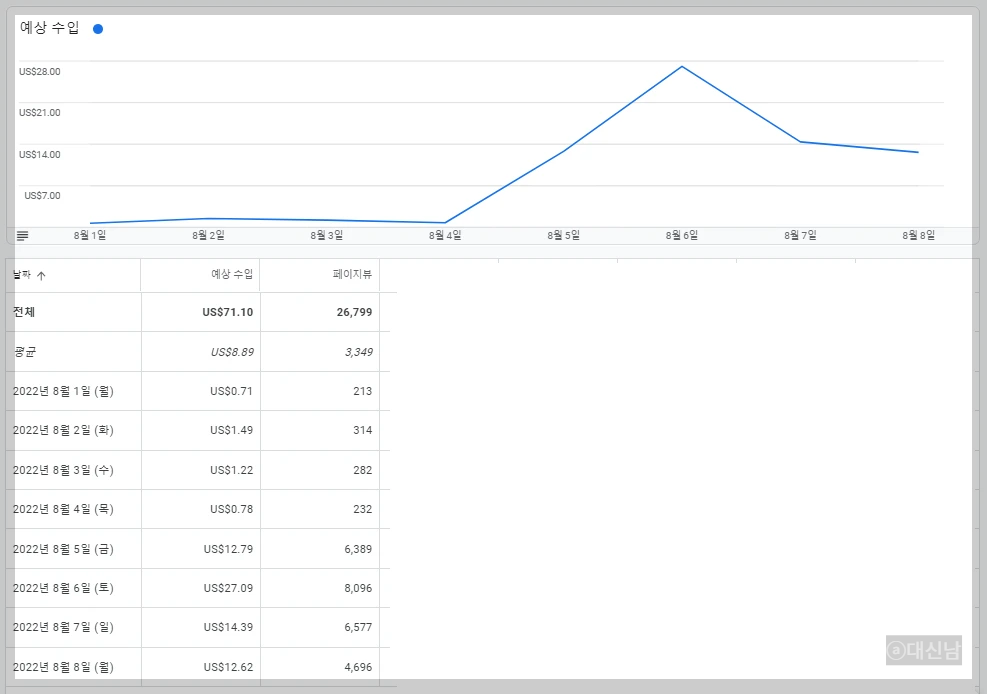Select total revenue US$71.10
Image resolution: width=987 pixels, height=694 pixels.
coord(227,312)
